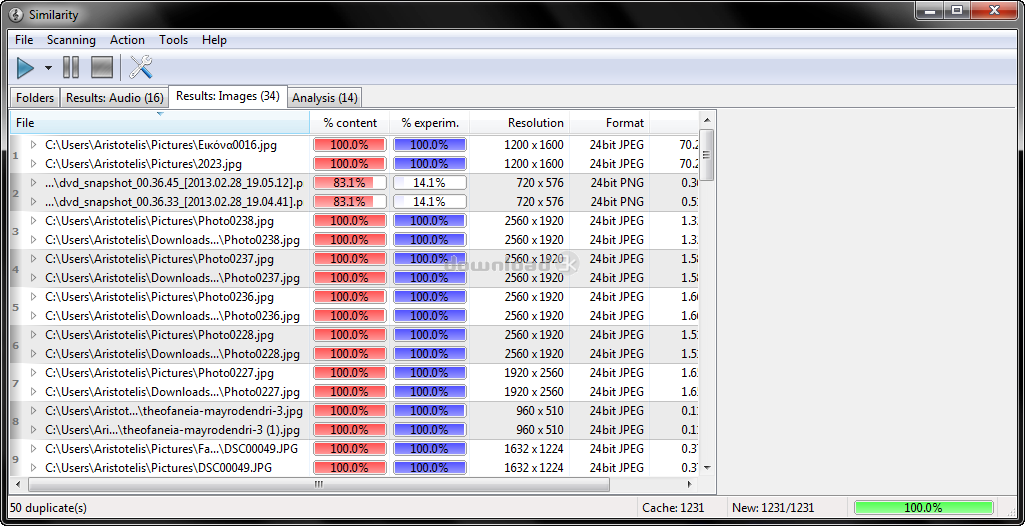The image size is (1025, 526).
Task: Expand the Pictures\Photo0238.jpg row
Action: 33,221
